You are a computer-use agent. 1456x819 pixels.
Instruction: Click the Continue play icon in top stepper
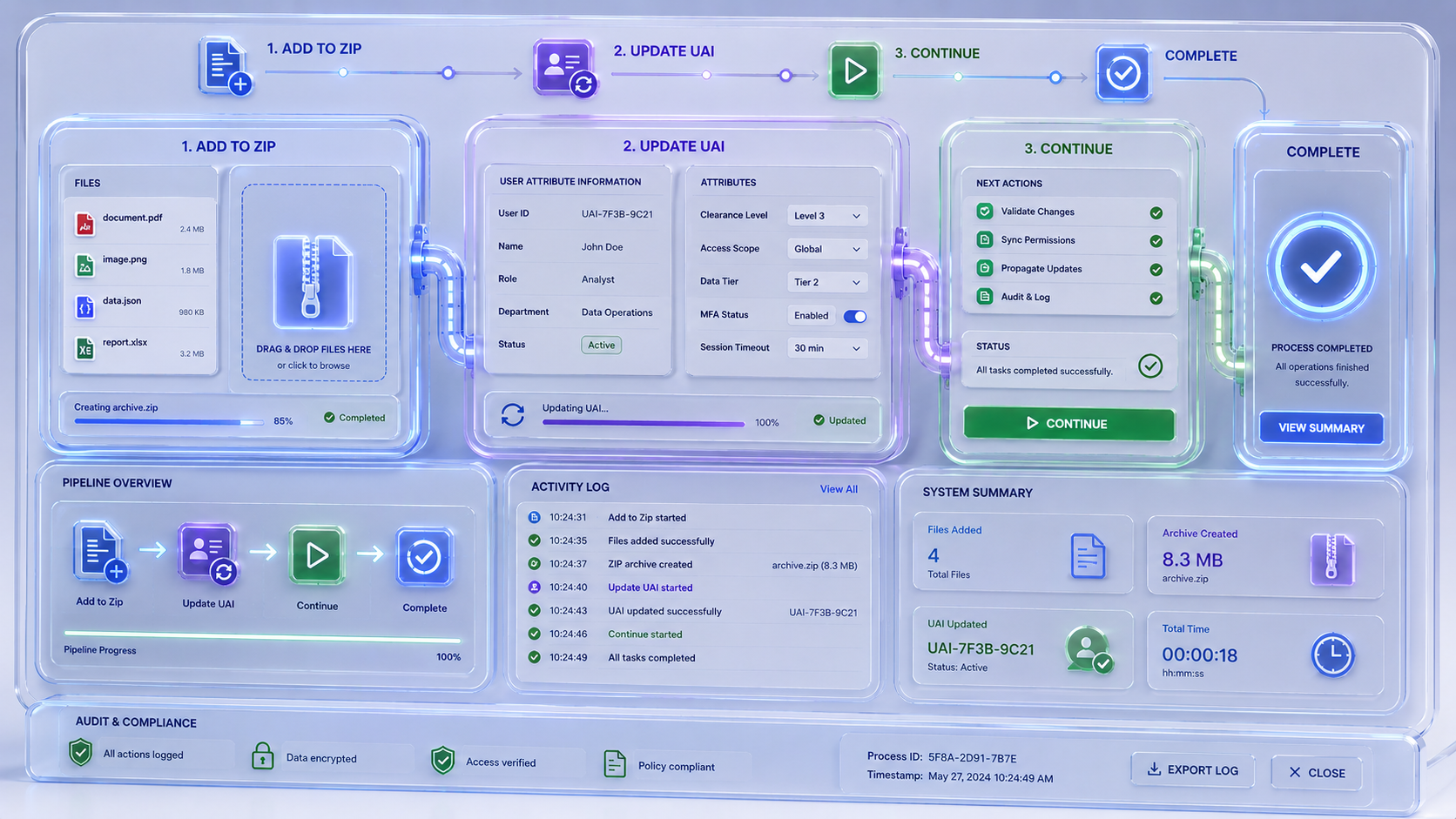click(853, 70)
